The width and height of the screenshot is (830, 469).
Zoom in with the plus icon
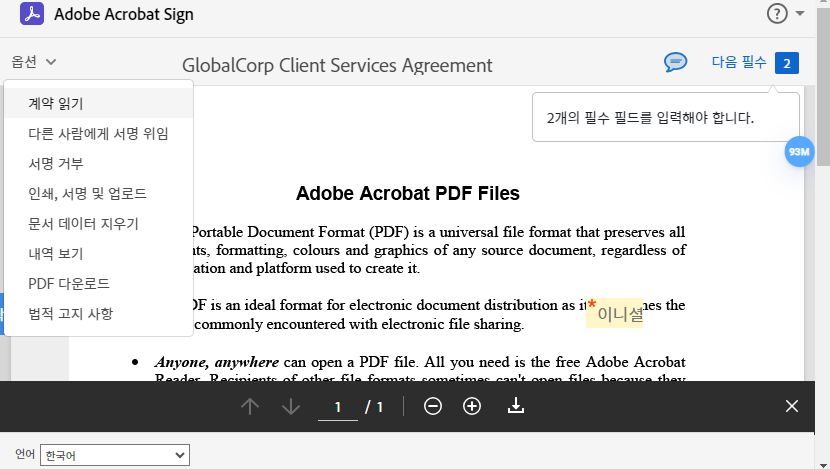click(x=472, y=407)
